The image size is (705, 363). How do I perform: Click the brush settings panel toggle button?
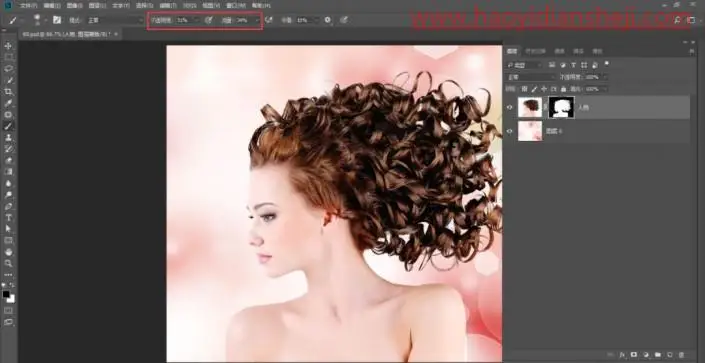click(57, 20)
